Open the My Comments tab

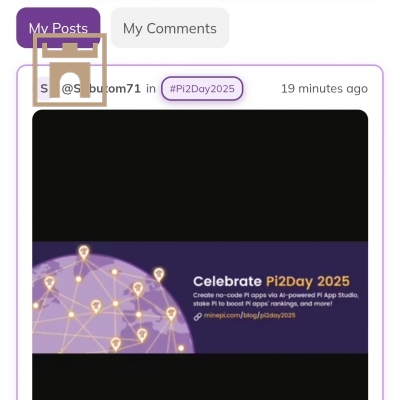point(170,28)
